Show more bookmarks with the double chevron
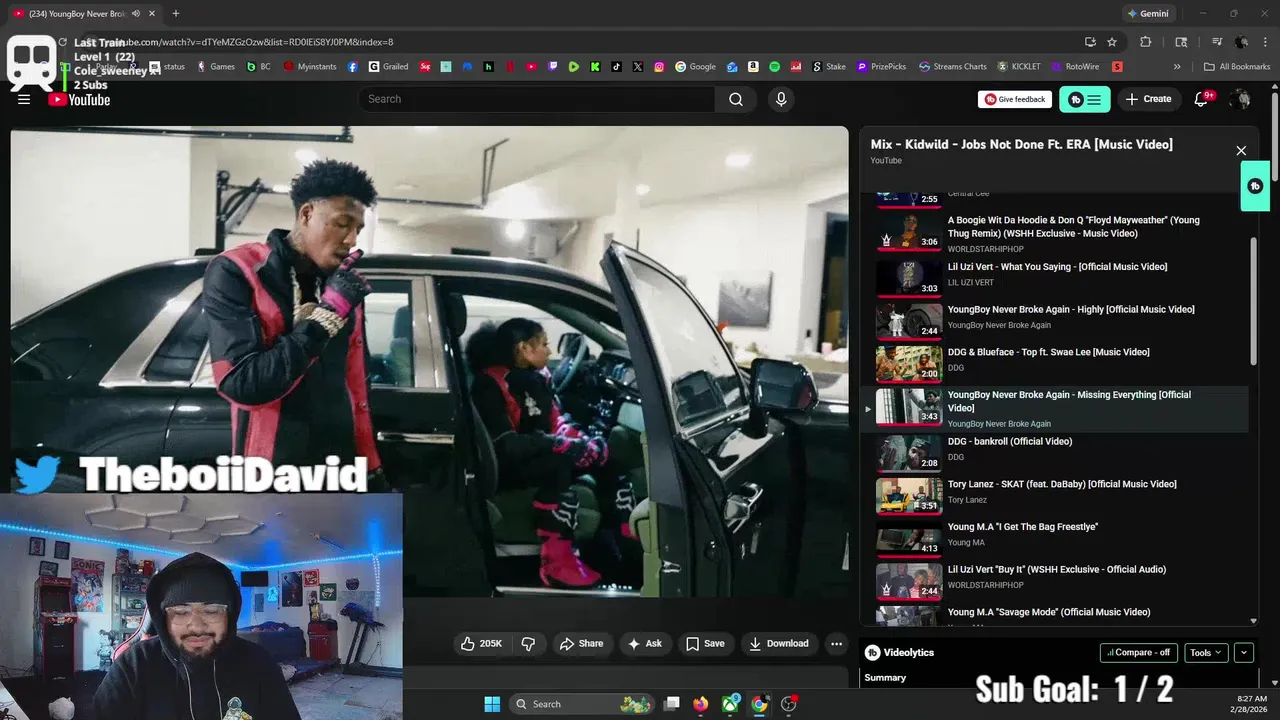 point(1177,67)
